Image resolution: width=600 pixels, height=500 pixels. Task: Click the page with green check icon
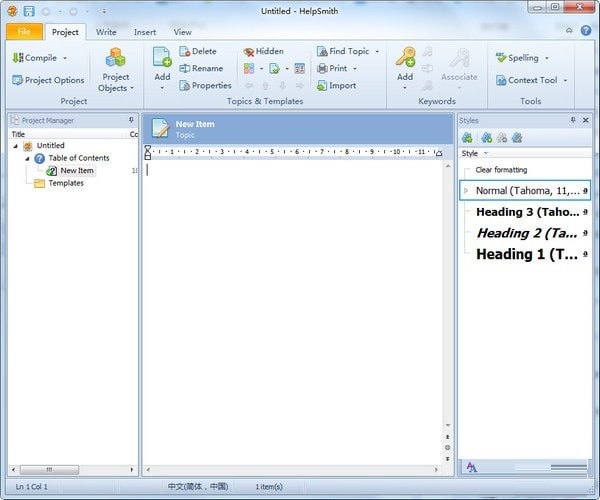pyautogui.click(x=274, y=69)
